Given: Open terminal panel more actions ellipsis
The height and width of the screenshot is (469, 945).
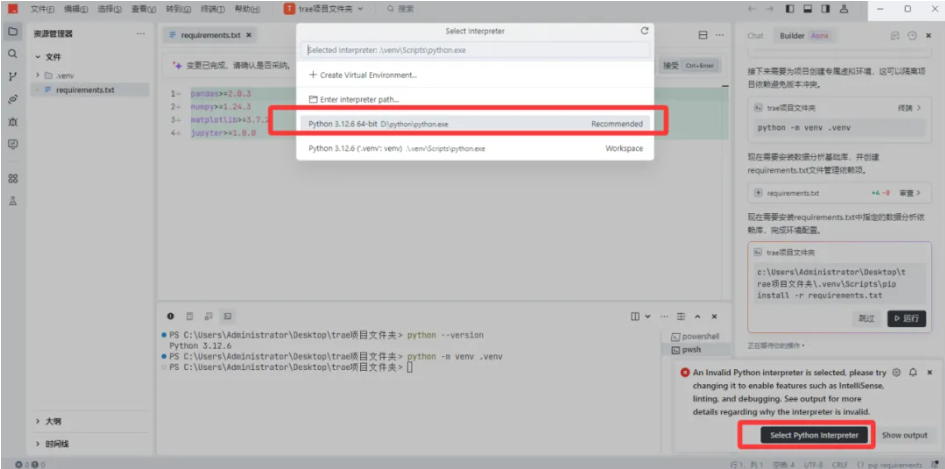Looking at the screenshot, I should pos(664,316).
